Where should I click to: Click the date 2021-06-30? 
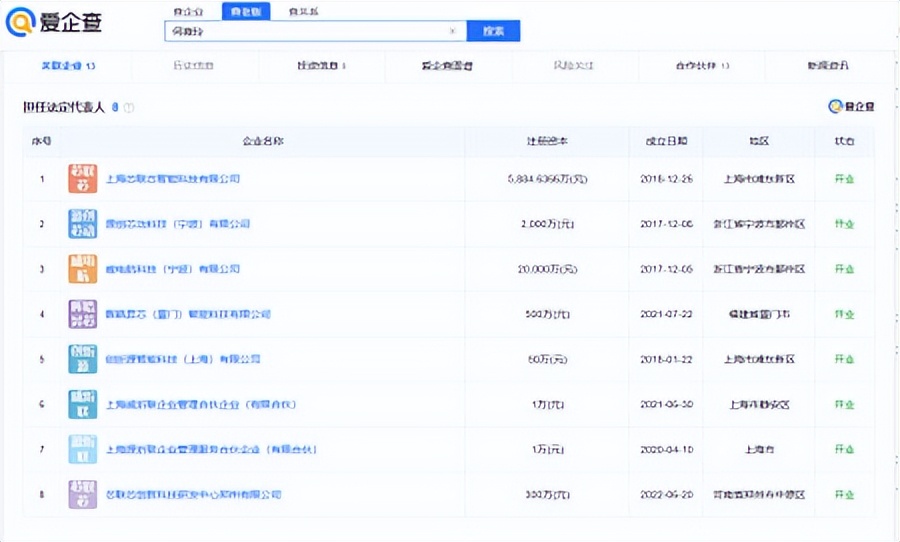pos(666,404)
